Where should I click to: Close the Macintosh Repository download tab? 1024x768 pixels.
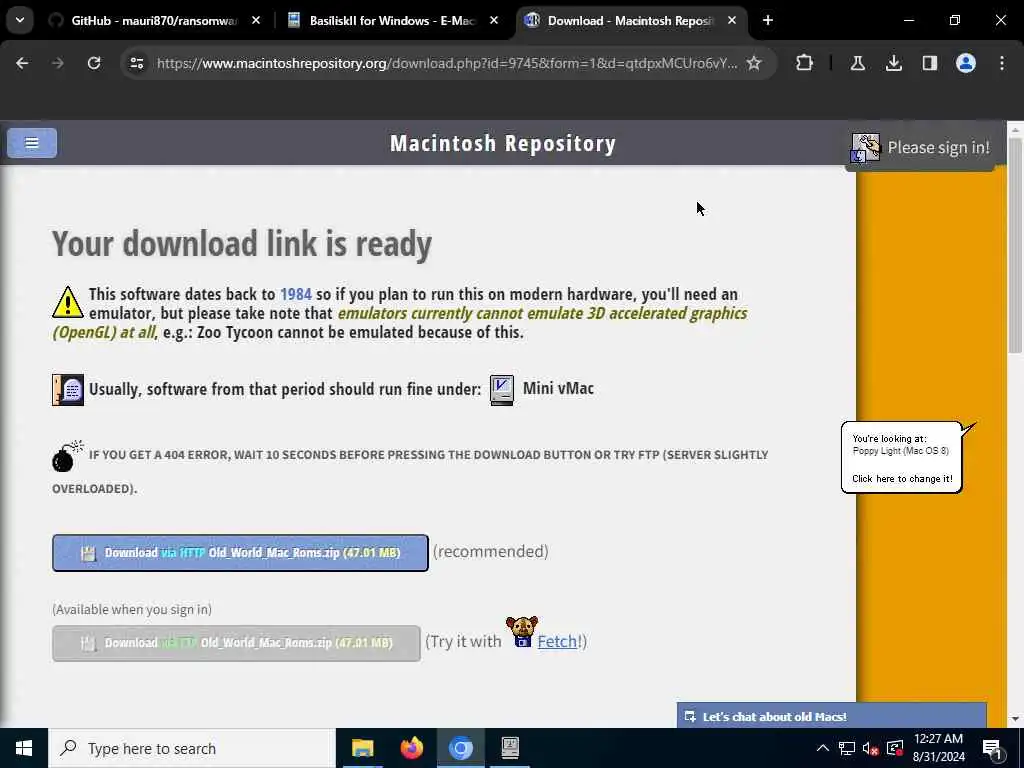pyautogui.click(x=732, y=21)
